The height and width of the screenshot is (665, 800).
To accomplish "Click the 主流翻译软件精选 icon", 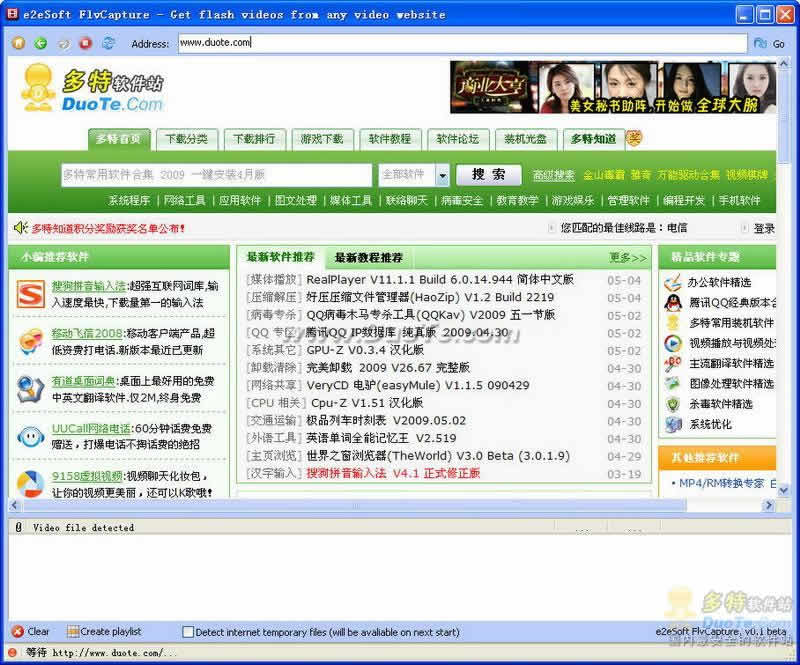I will (673, 363).
